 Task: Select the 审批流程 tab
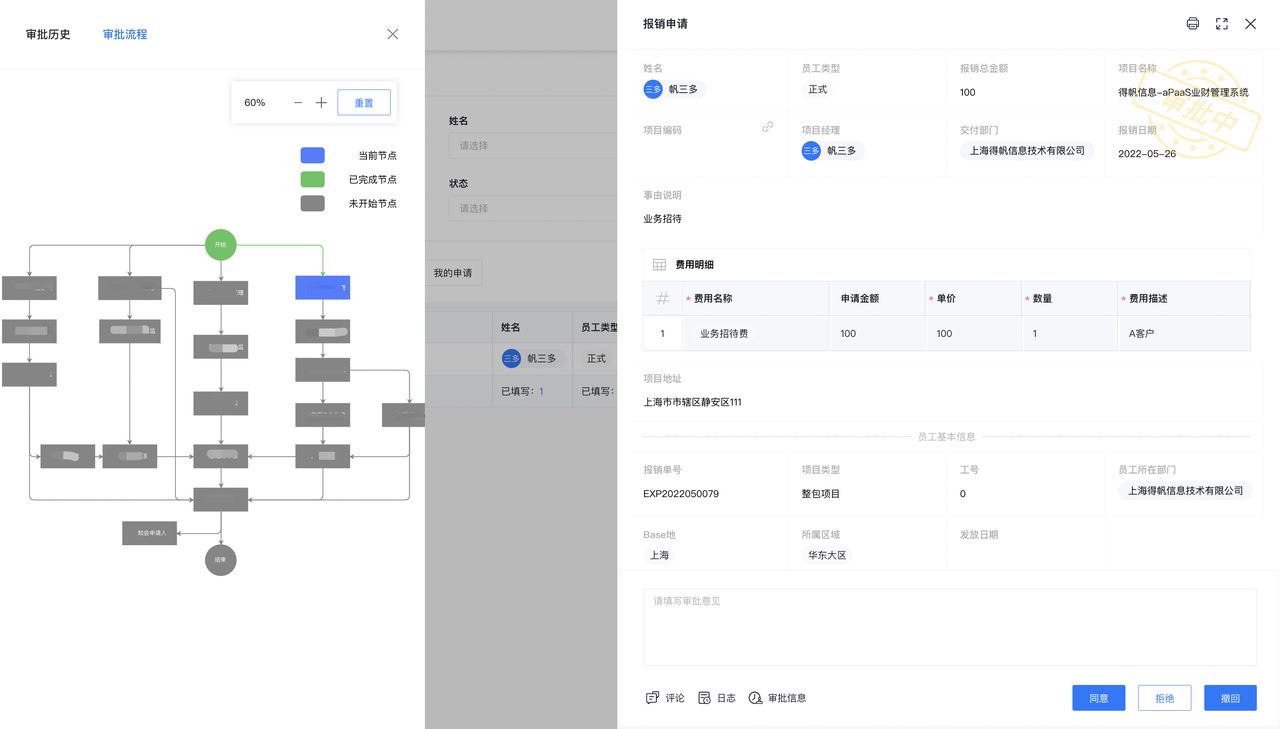point(125,34)
